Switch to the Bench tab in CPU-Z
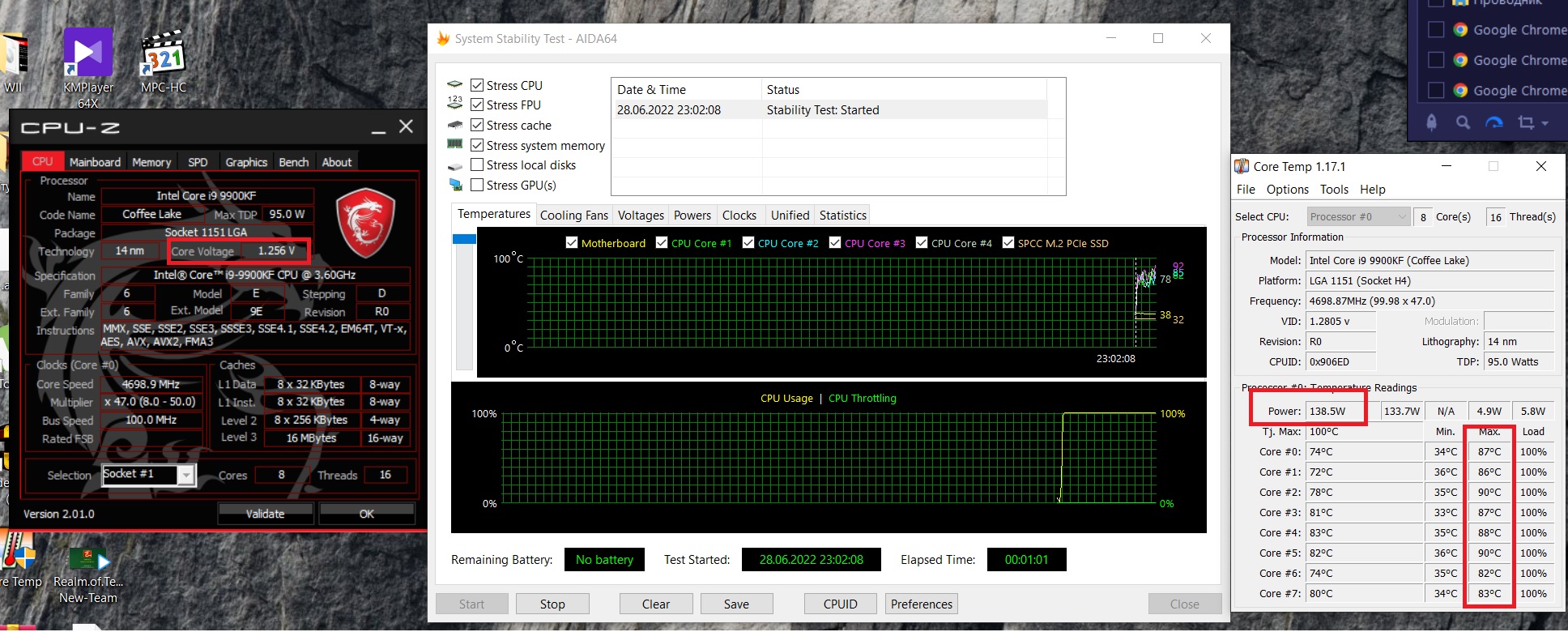This screenshot has width=1568, height=632. click(x=294, y=162)
